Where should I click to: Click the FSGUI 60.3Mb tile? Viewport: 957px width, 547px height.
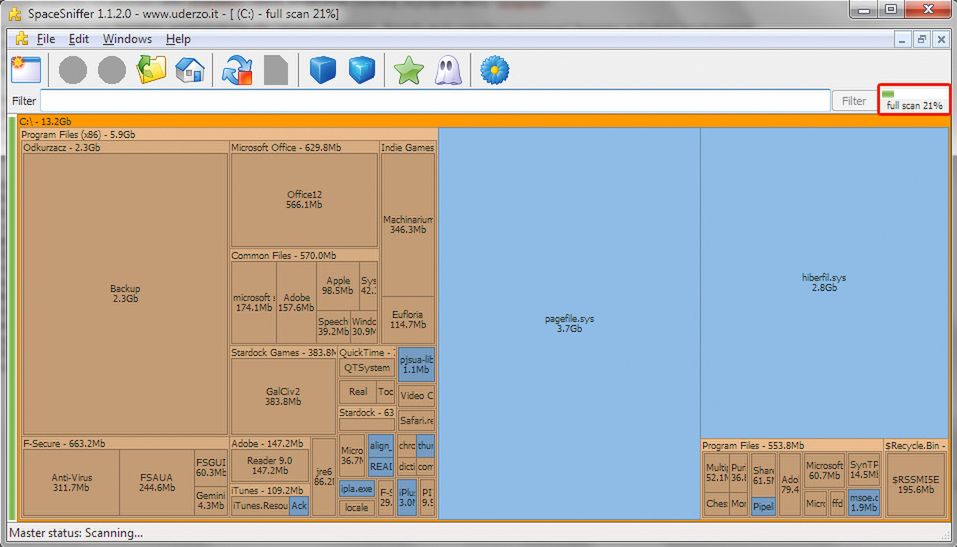click(211, 468)
